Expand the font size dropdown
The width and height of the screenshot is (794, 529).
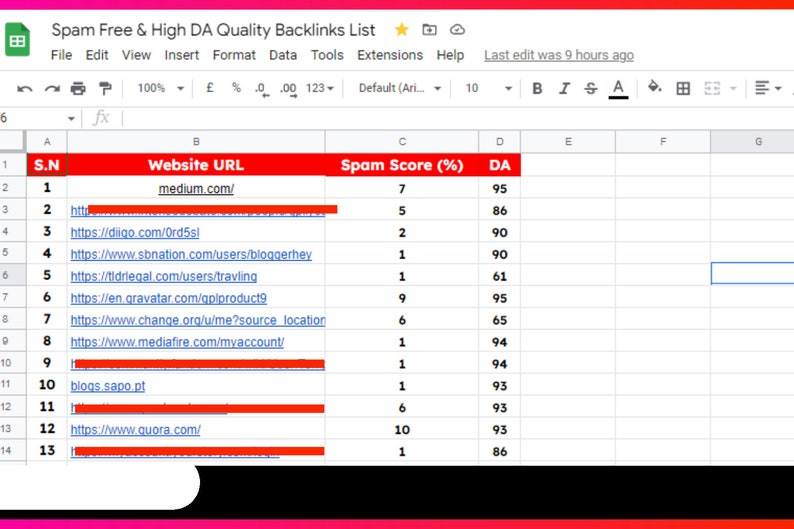tap(488, 88)
